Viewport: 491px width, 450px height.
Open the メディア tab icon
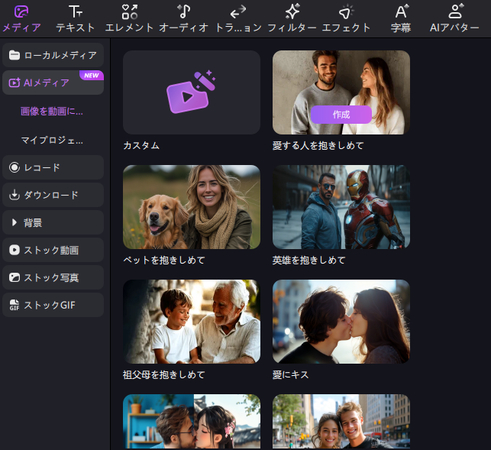21,11
